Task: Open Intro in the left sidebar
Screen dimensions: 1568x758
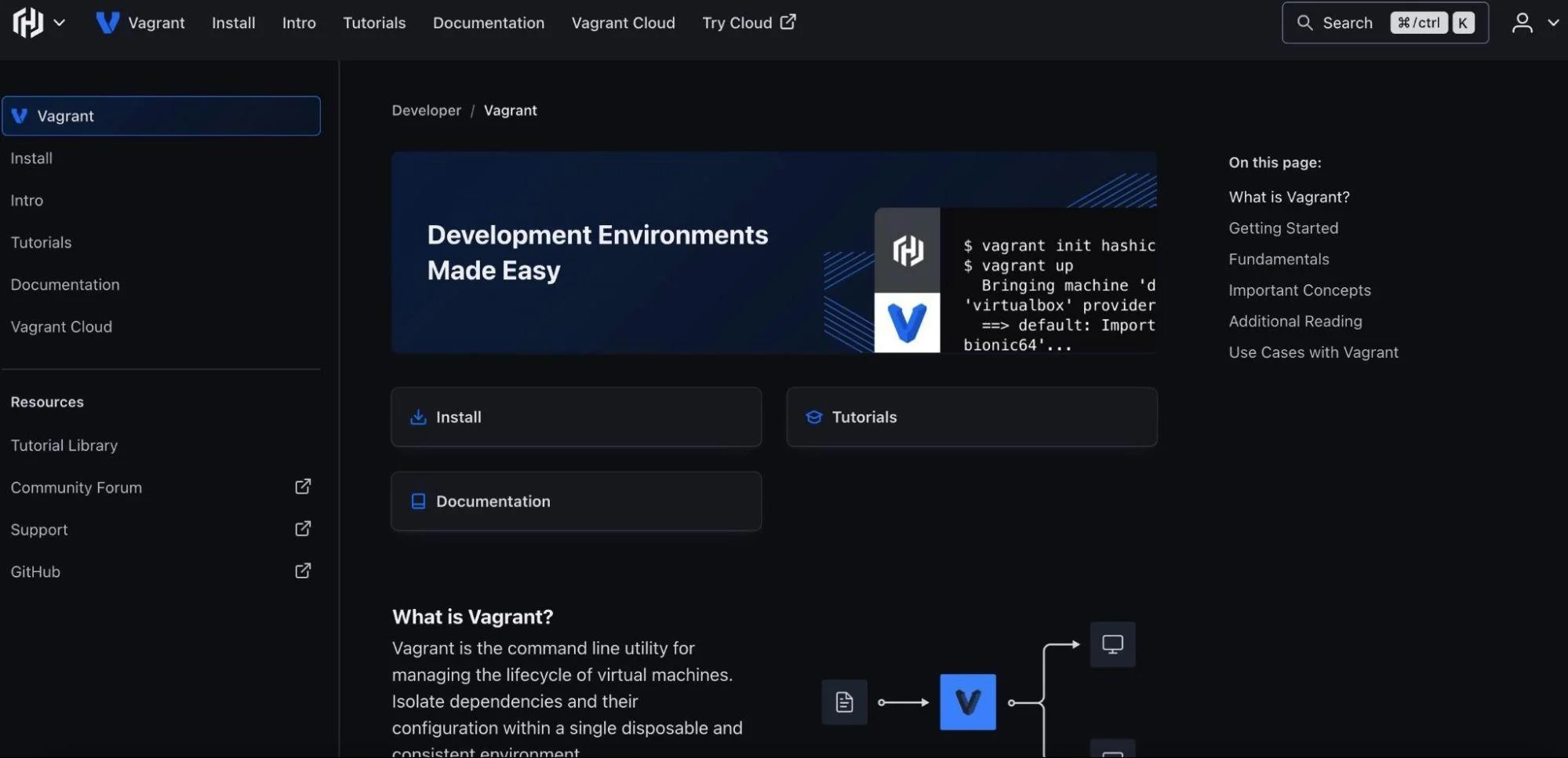Action: pyautogui.click(x=27, y=201)
